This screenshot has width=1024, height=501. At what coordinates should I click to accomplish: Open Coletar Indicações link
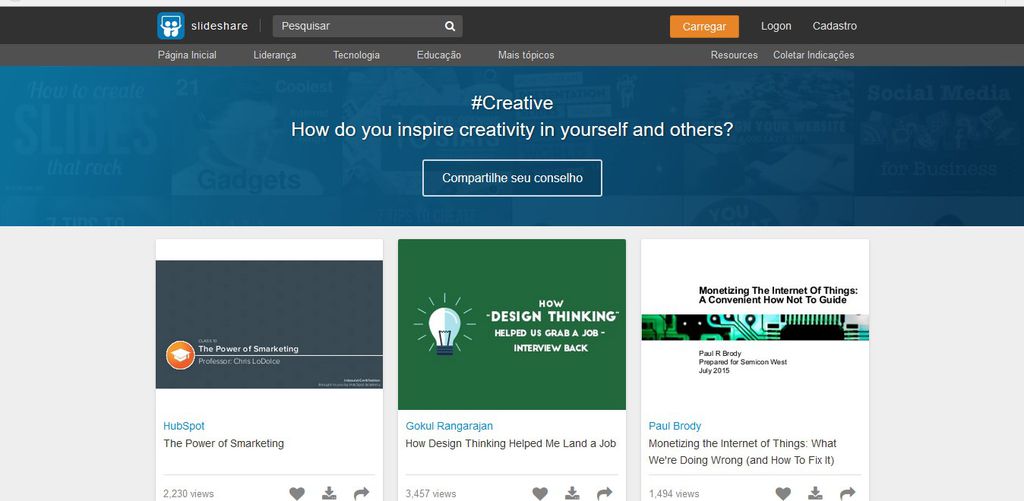tap(814, 55)
